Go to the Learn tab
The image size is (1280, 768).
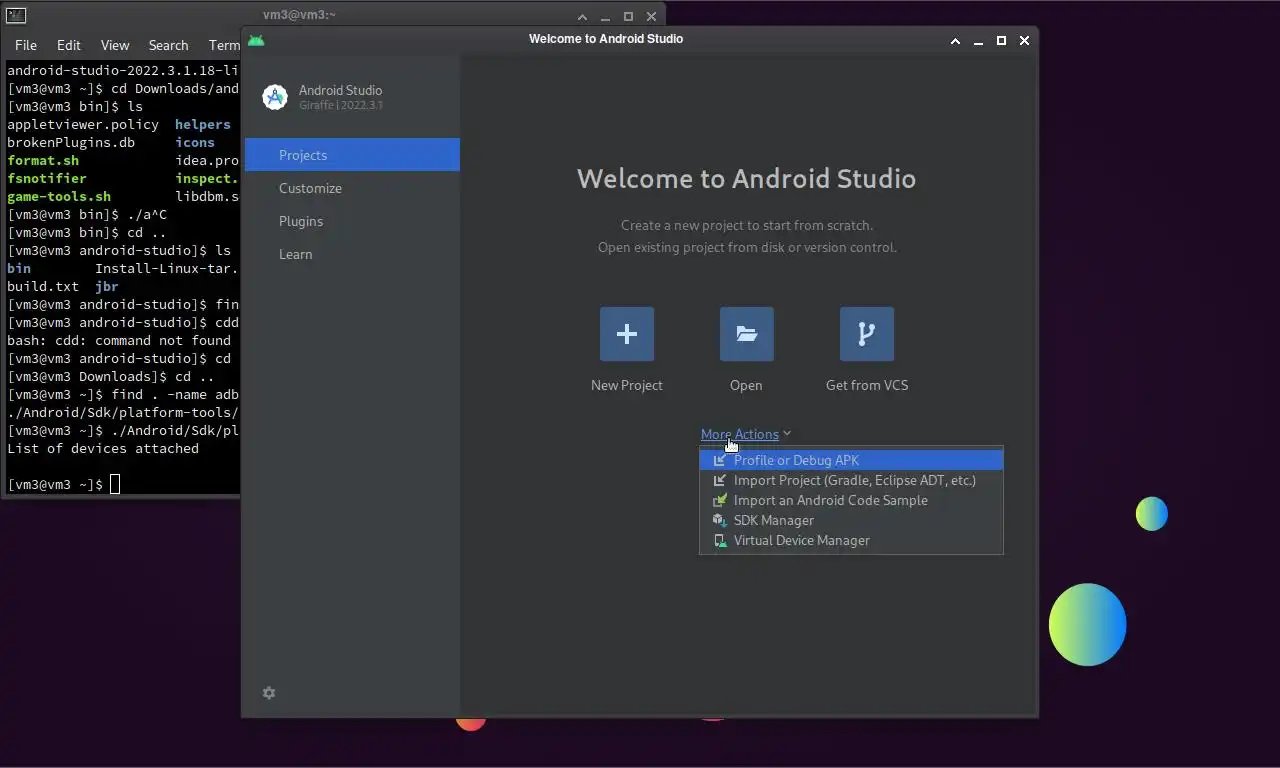tap(352, 254)
